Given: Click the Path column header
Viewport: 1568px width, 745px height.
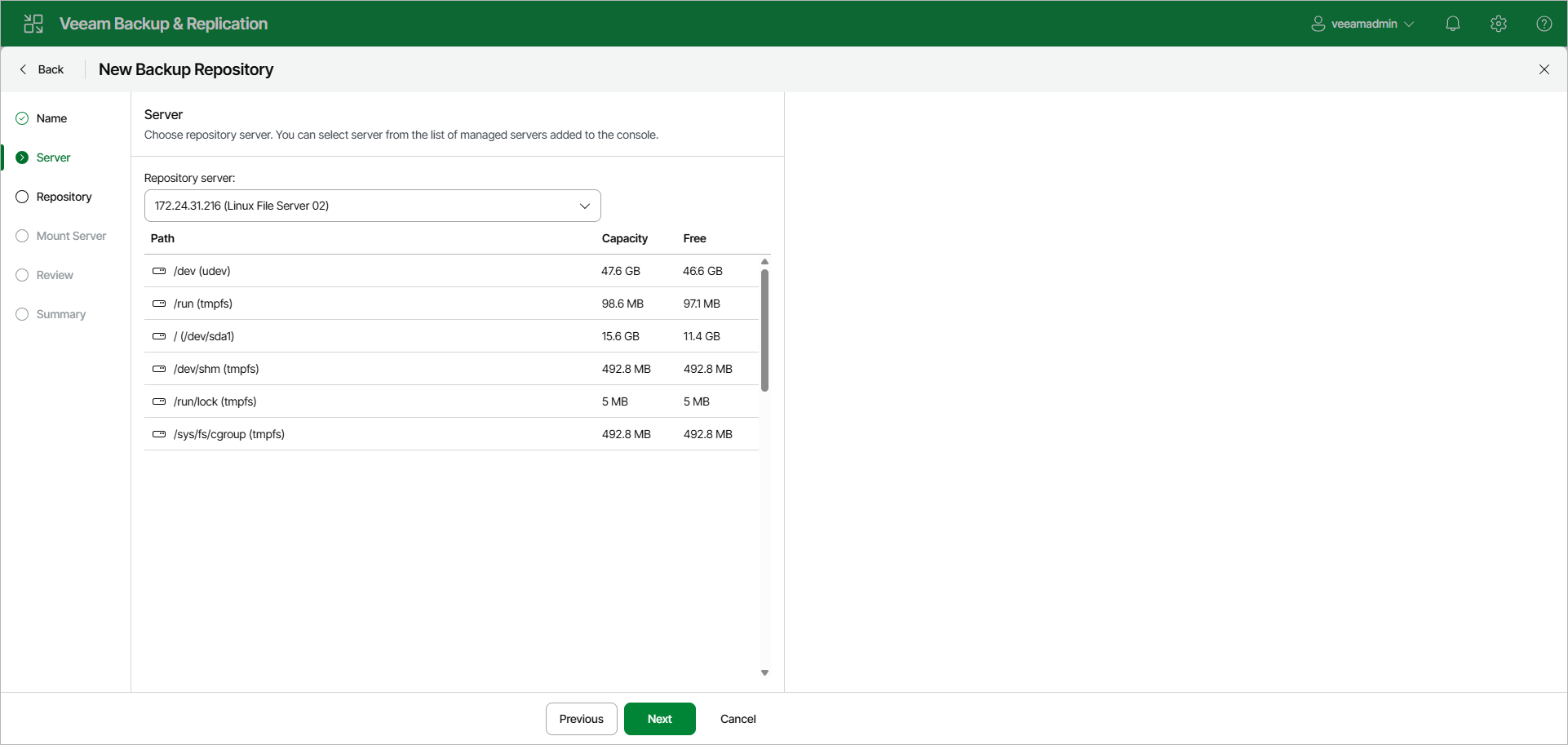Looking at the screenshot, I should click(x=162, y=238).
